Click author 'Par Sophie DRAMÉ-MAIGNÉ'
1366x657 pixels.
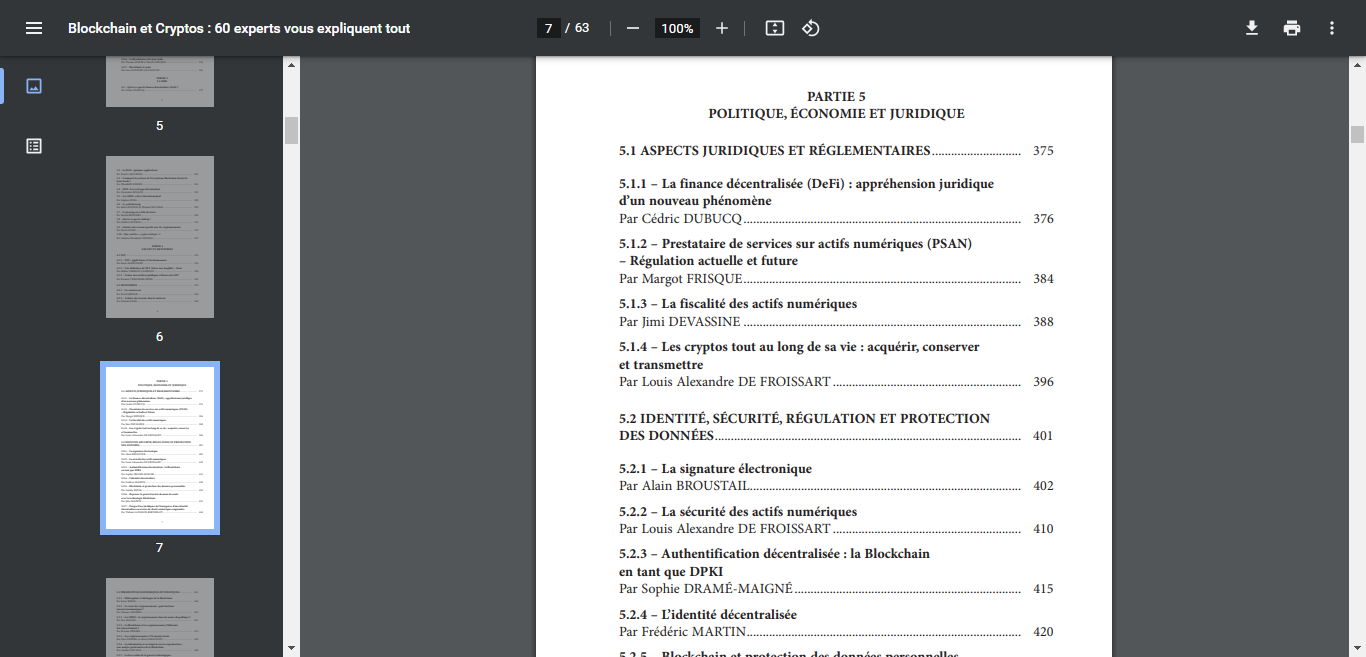(706, 589)
